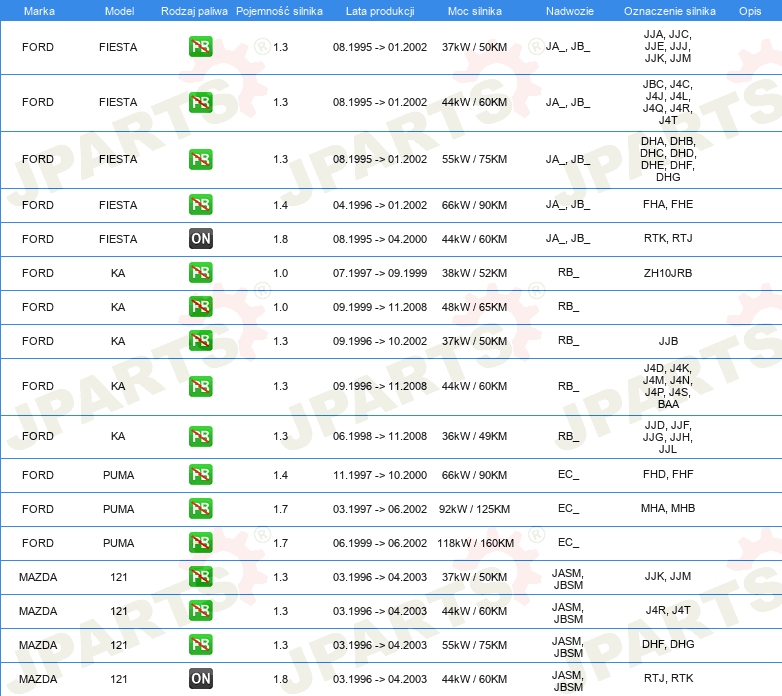Click the Oznaczenie silnika column header
The image size is (782, 696).
tap(668, 11)
